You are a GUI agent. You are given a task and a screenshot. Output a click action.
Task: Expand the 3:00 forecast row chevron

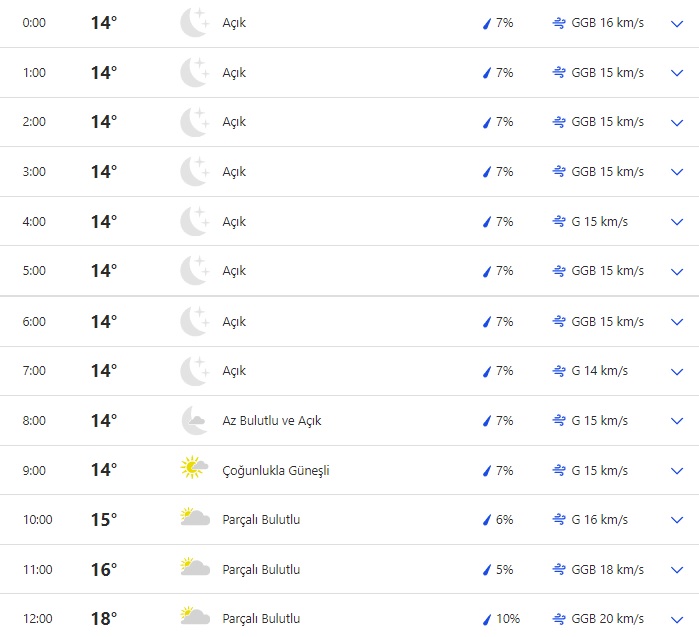676,172
